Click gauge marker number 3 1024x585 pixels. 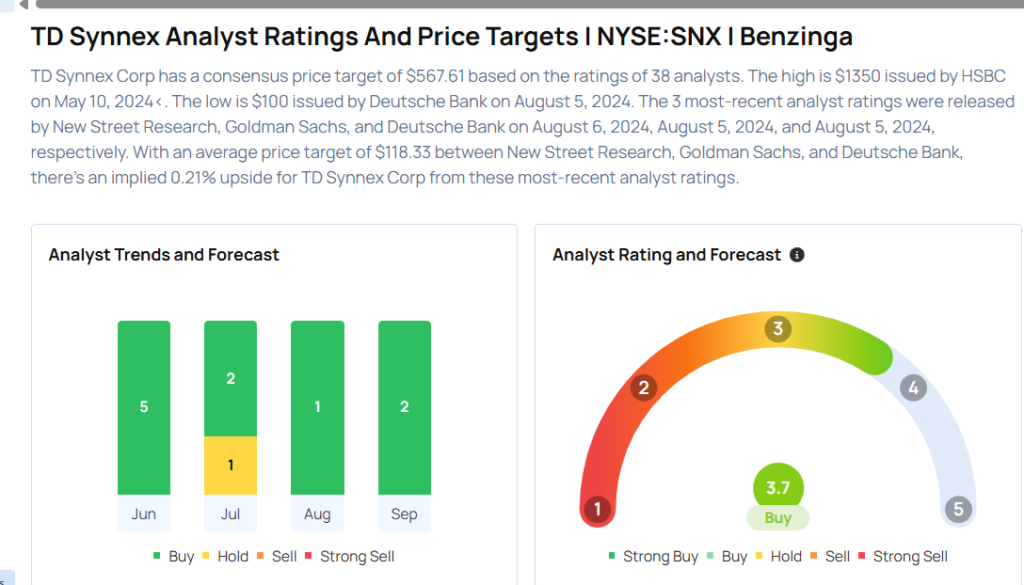point(778,329)
